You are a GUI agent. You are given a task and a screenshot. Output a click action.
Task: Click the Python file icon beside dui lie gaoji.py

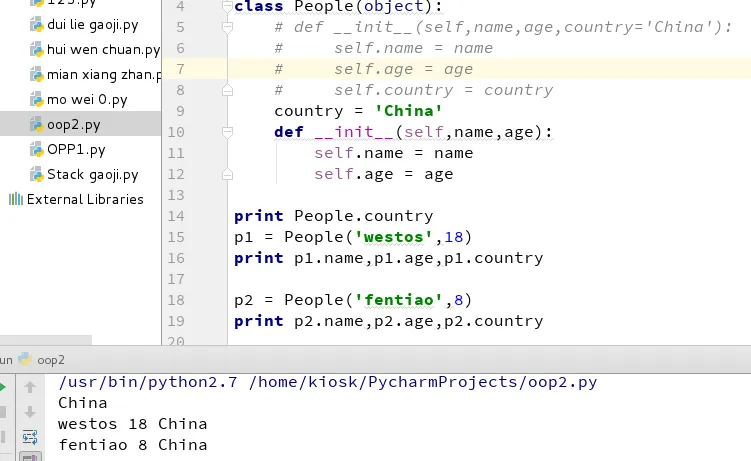pos(36,25)
